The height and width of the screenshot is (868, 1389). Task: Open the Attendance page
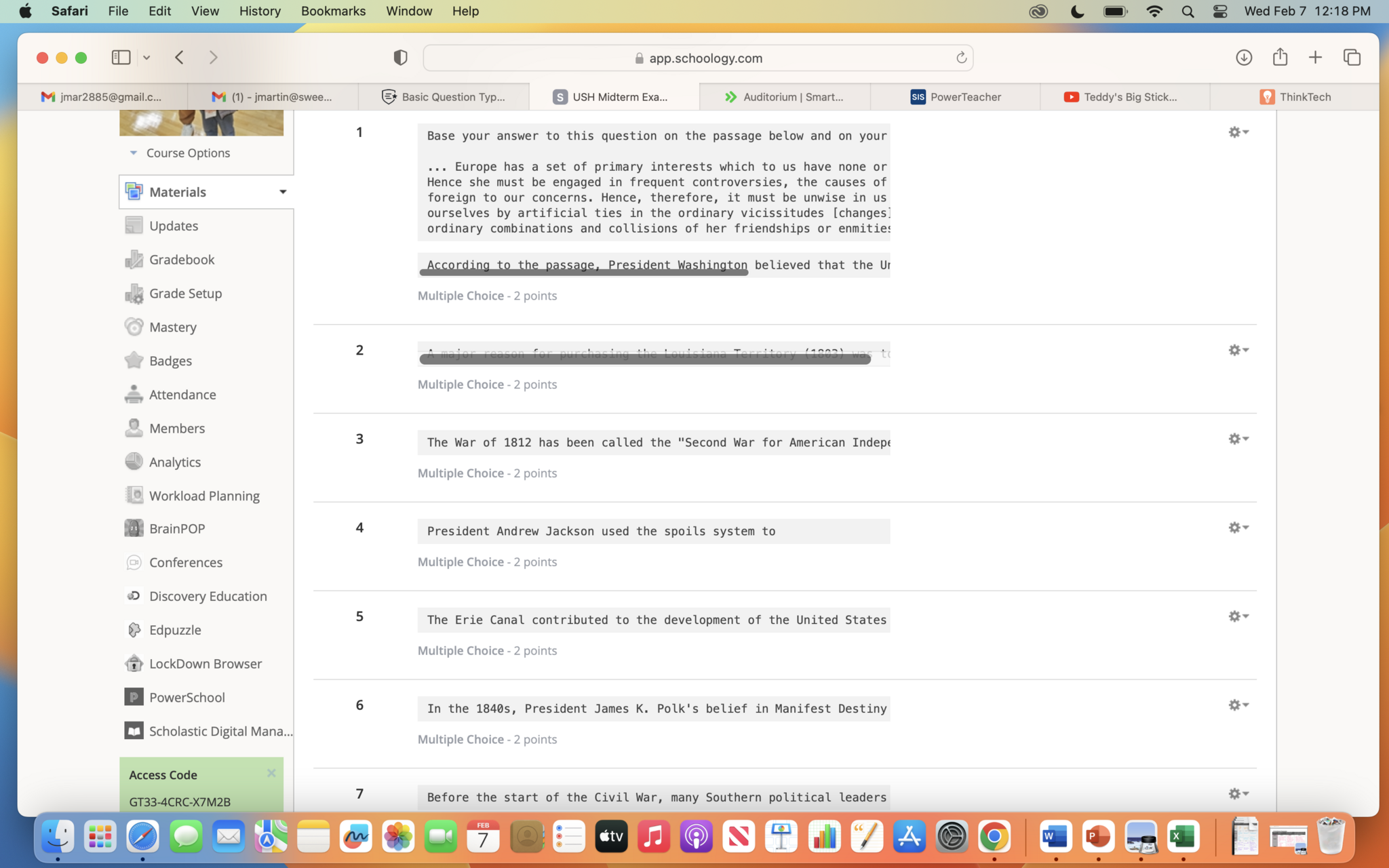pos(182,395)
